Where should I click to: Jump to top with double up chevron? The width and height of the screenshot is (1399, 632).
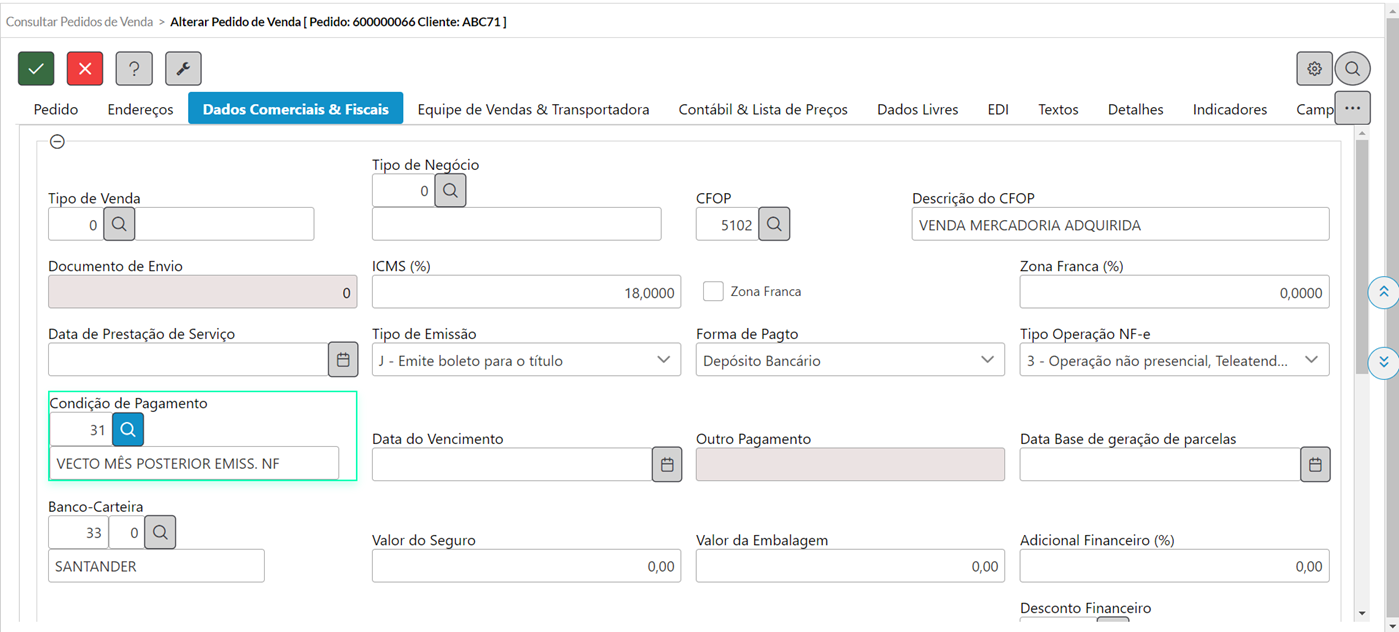(1384, 292)
